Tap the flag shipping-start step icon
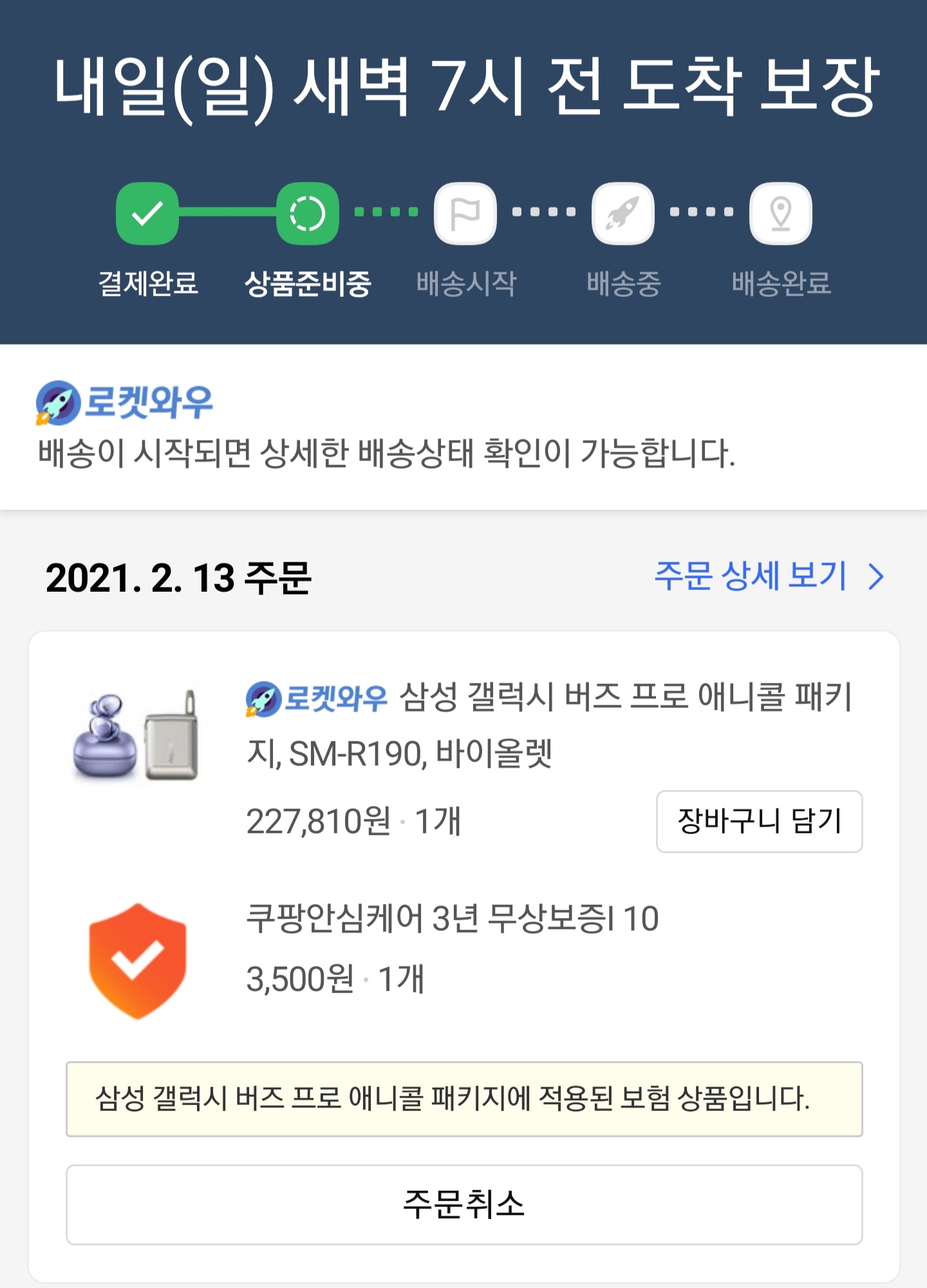 point(465,213)
